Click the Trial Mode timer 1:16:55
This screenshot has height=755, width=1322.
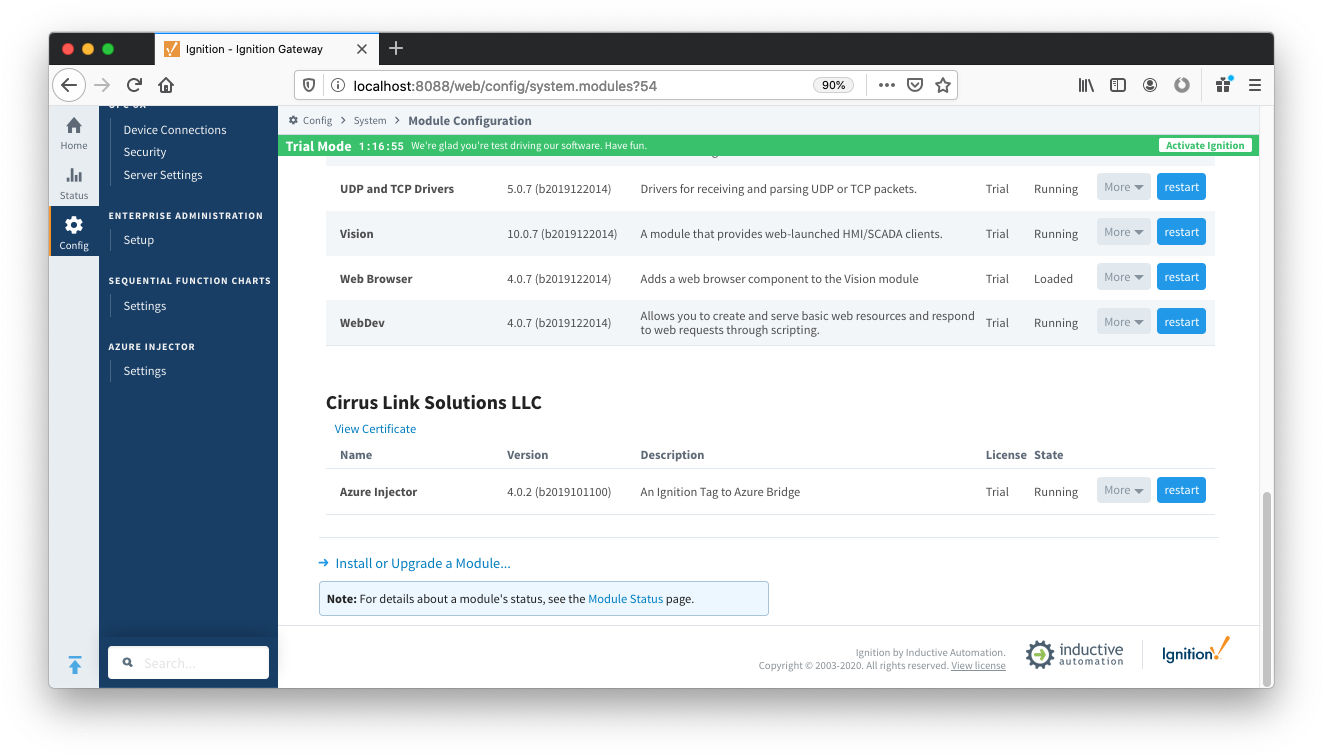381,146
